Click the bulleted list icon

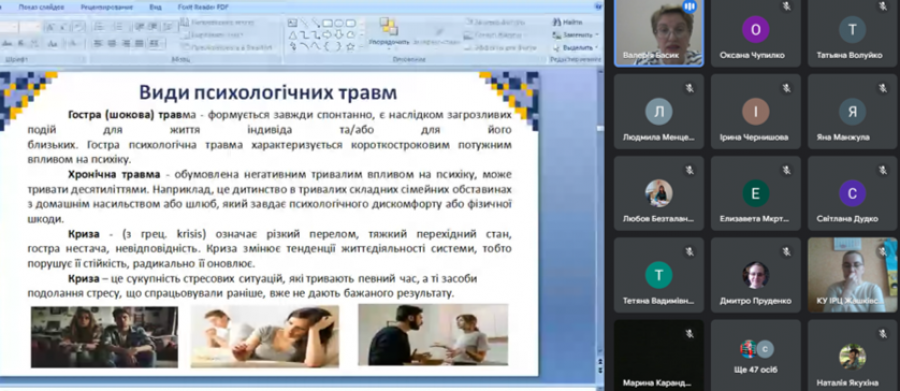99,26
